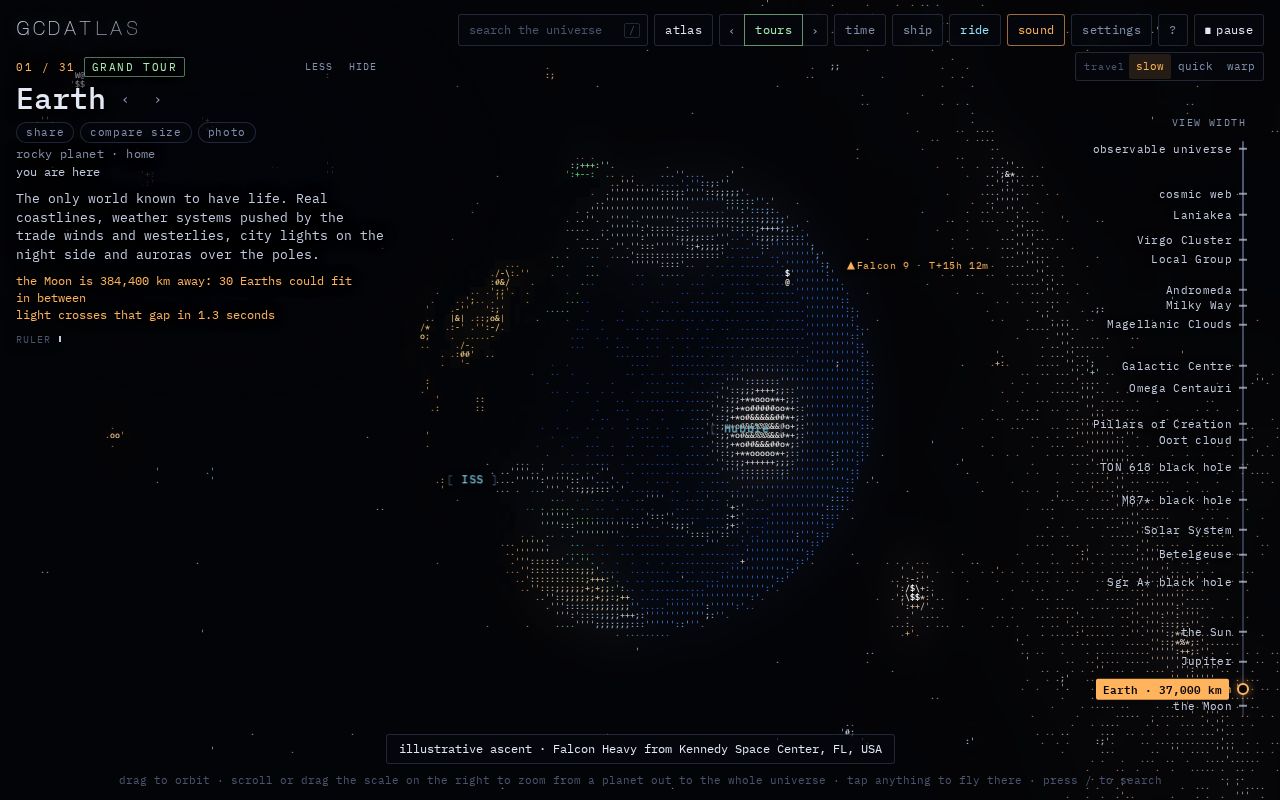Image resolution: width=1280 pixels, height=800 pixels.
Task: Open the ship menu
Action: click(x=917, y=30)
